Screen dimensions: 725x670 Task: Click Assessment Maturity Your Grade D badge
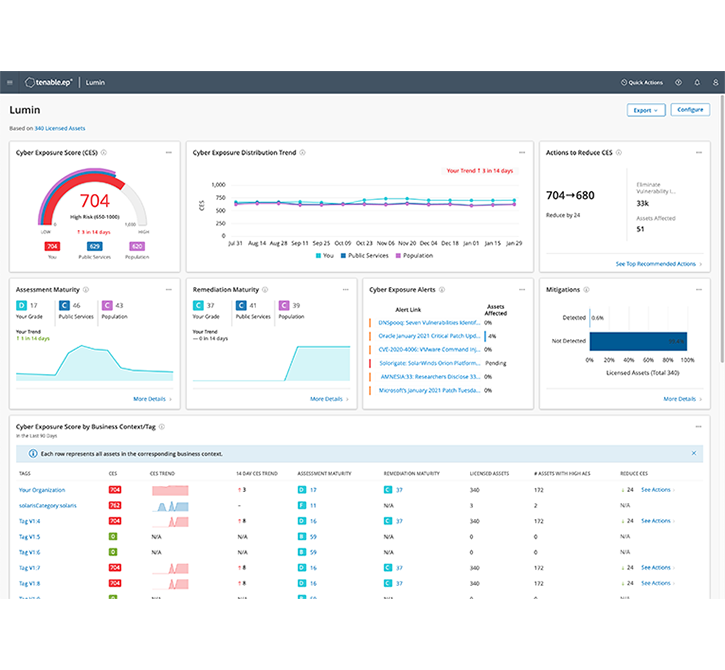[21, 305]
